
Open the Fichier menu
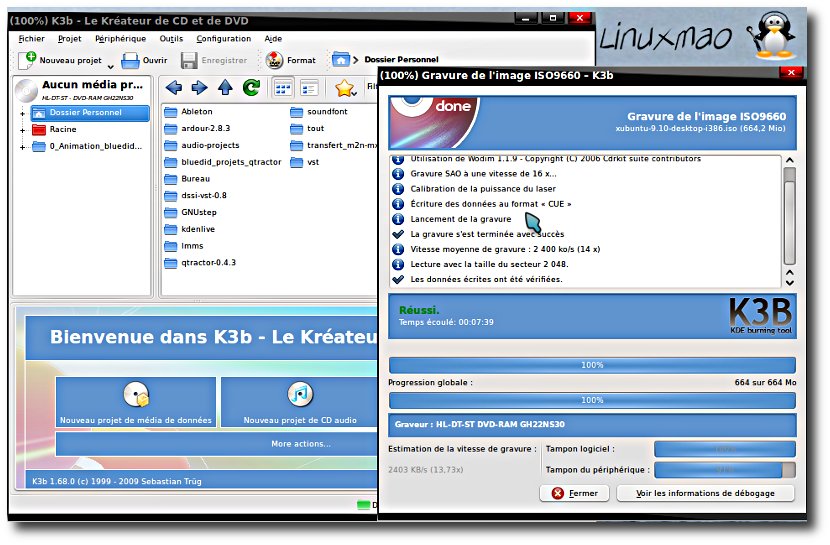(31, 39)
